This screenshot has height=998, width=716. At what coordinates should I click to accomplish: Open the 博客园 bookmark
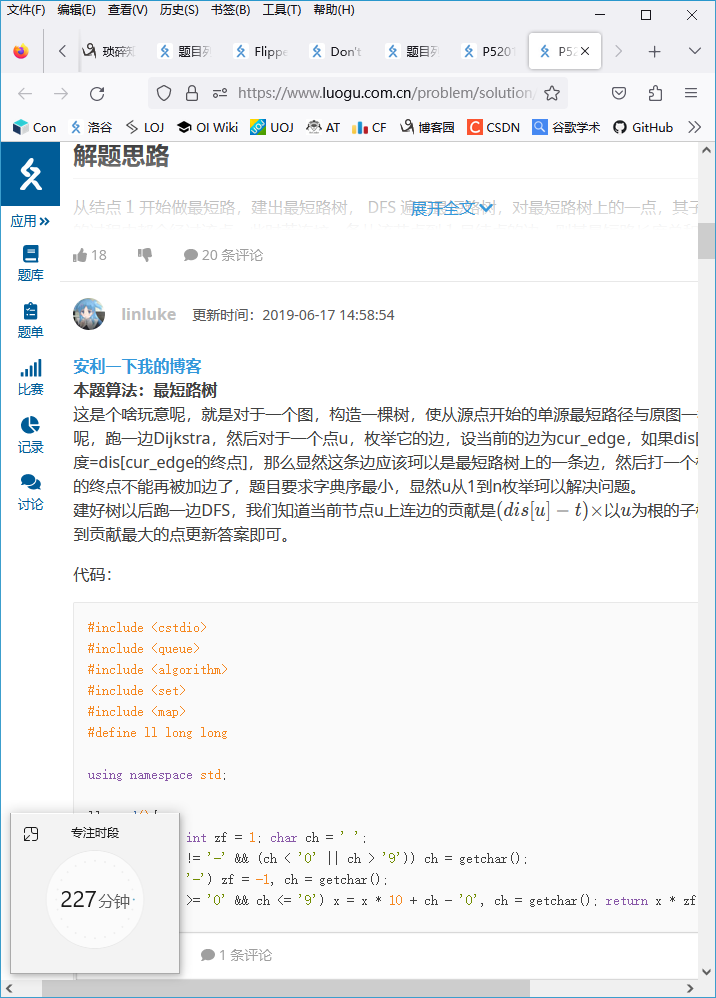click(x=426, y=127)
